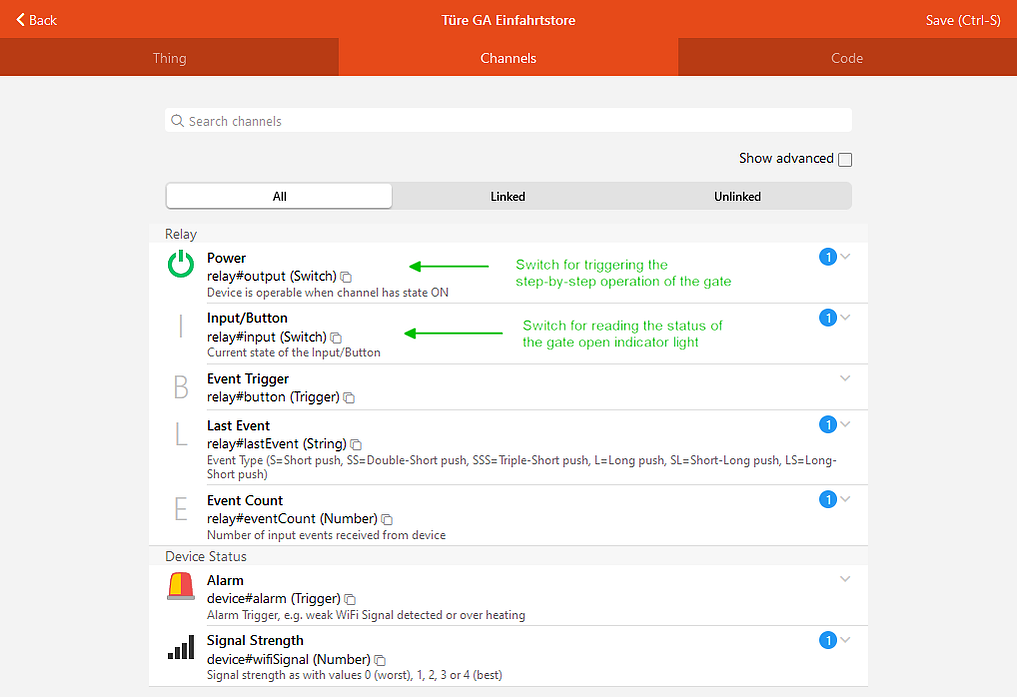Click relay#lastEvent (String) text
1017x697 pixels.
276,444
